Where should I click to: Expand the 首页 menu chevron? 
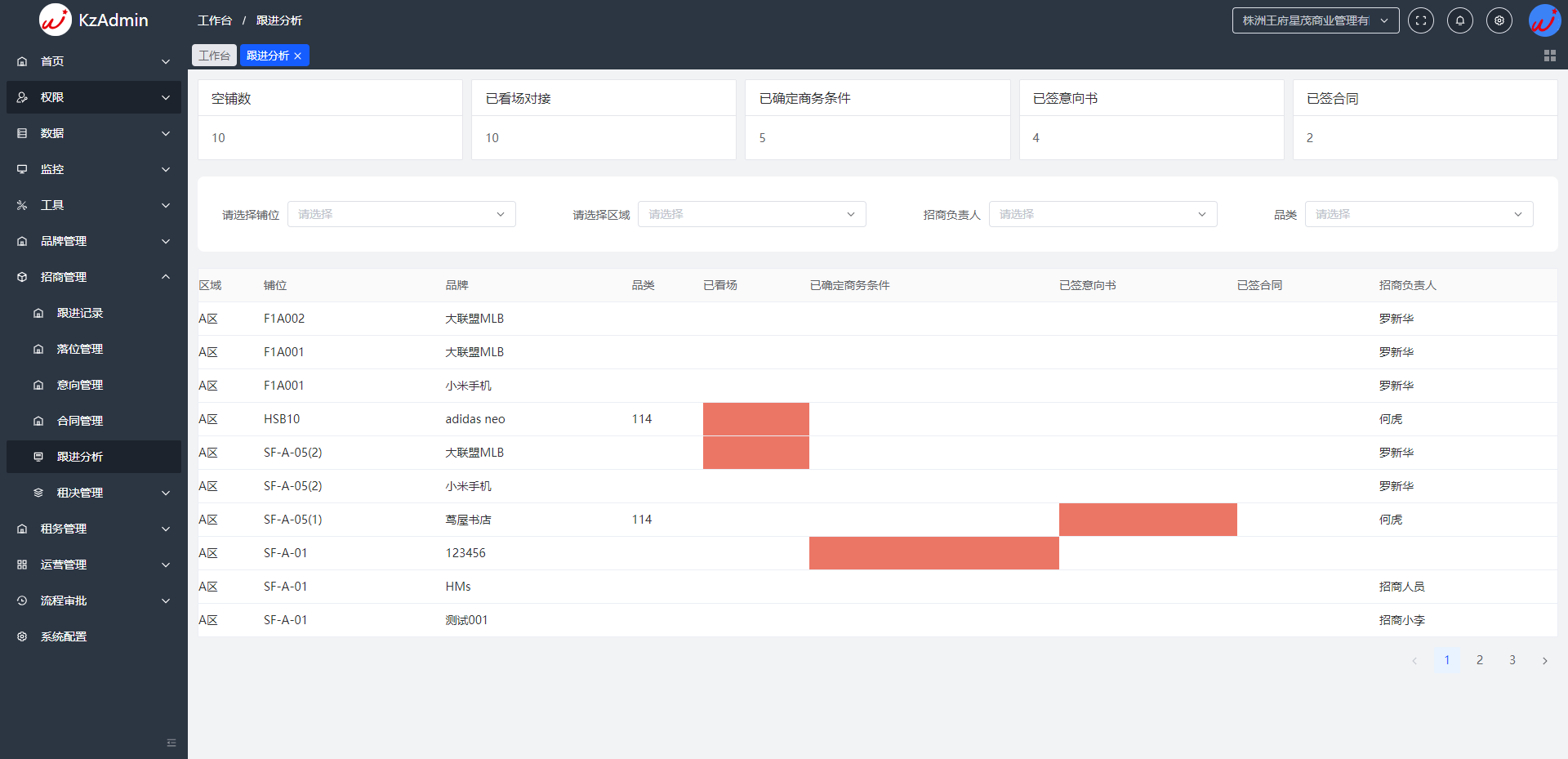(x=166, y=61)
